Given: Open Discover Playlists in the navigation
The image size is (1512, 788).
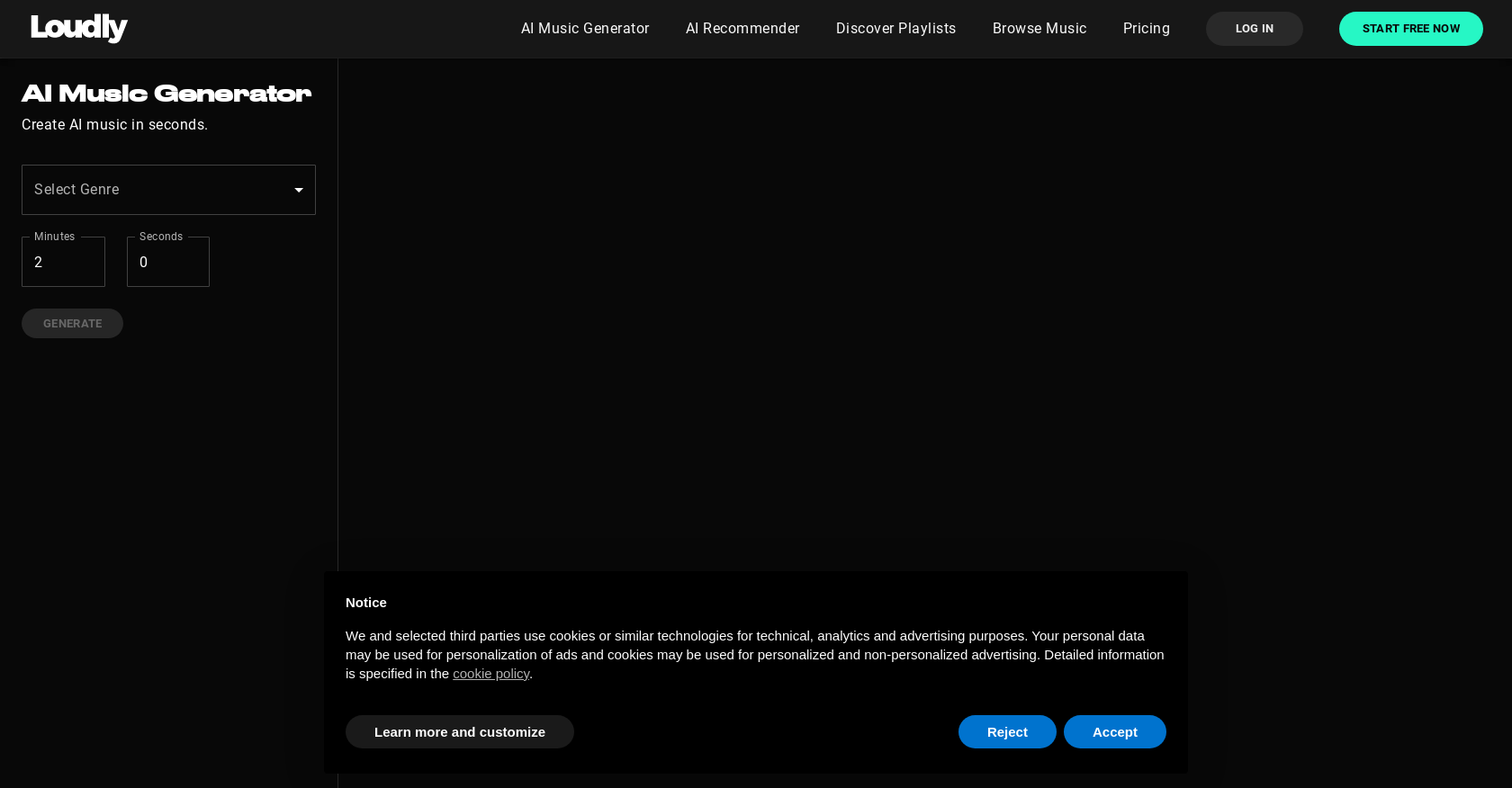Looking at the screenshot, I should click(x=895, y=29).
